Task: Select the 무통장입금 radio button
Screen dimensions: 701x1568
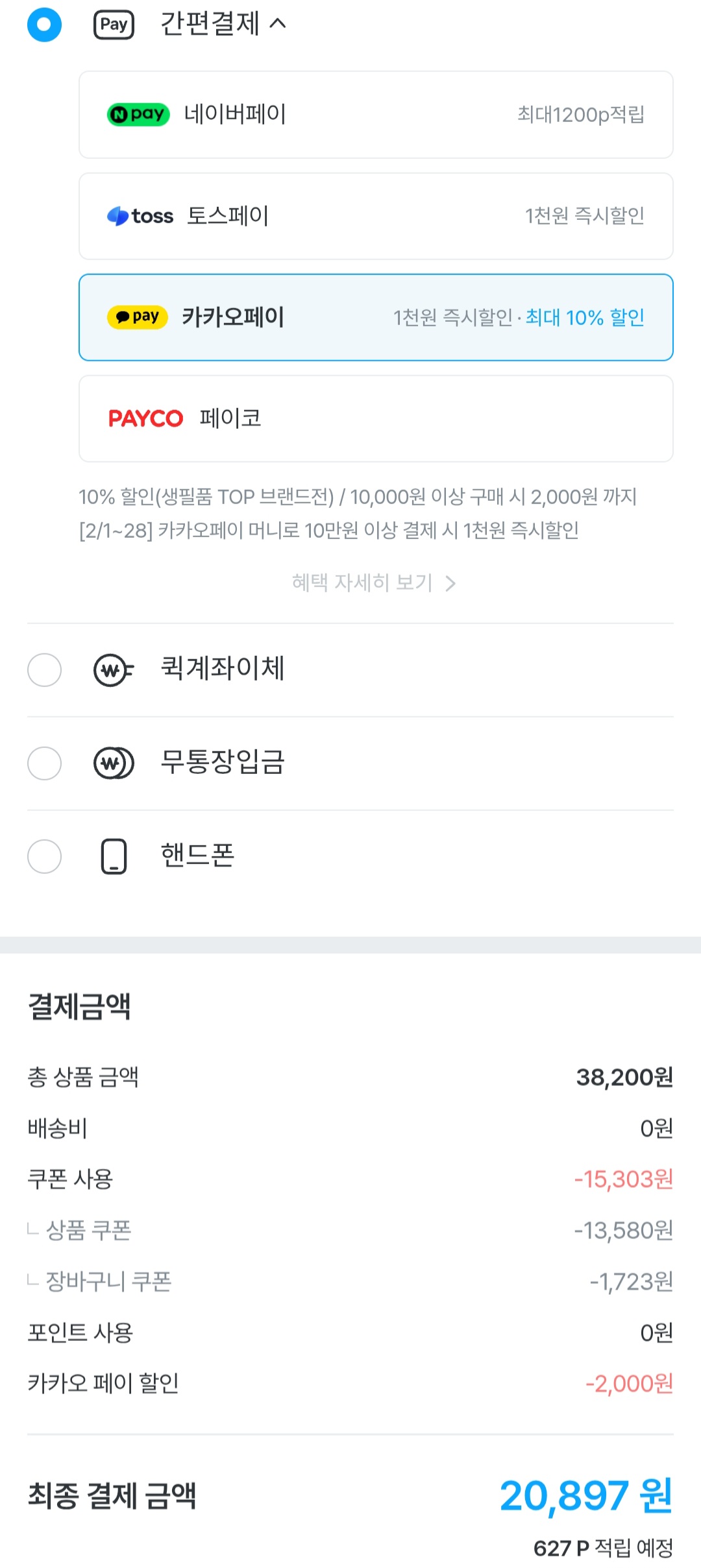Action: tap(44, 763)
